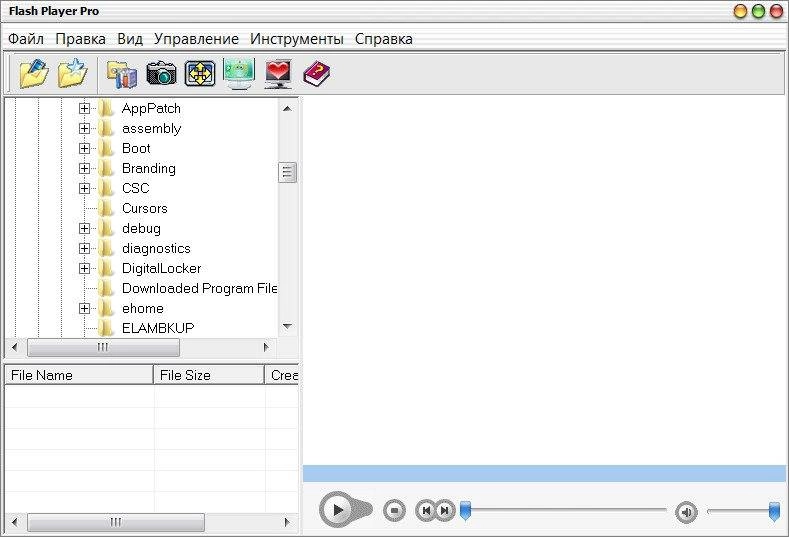
Task: Expand the diagnostics folder node
Action: pyautogui.click(x=85, y=249)
